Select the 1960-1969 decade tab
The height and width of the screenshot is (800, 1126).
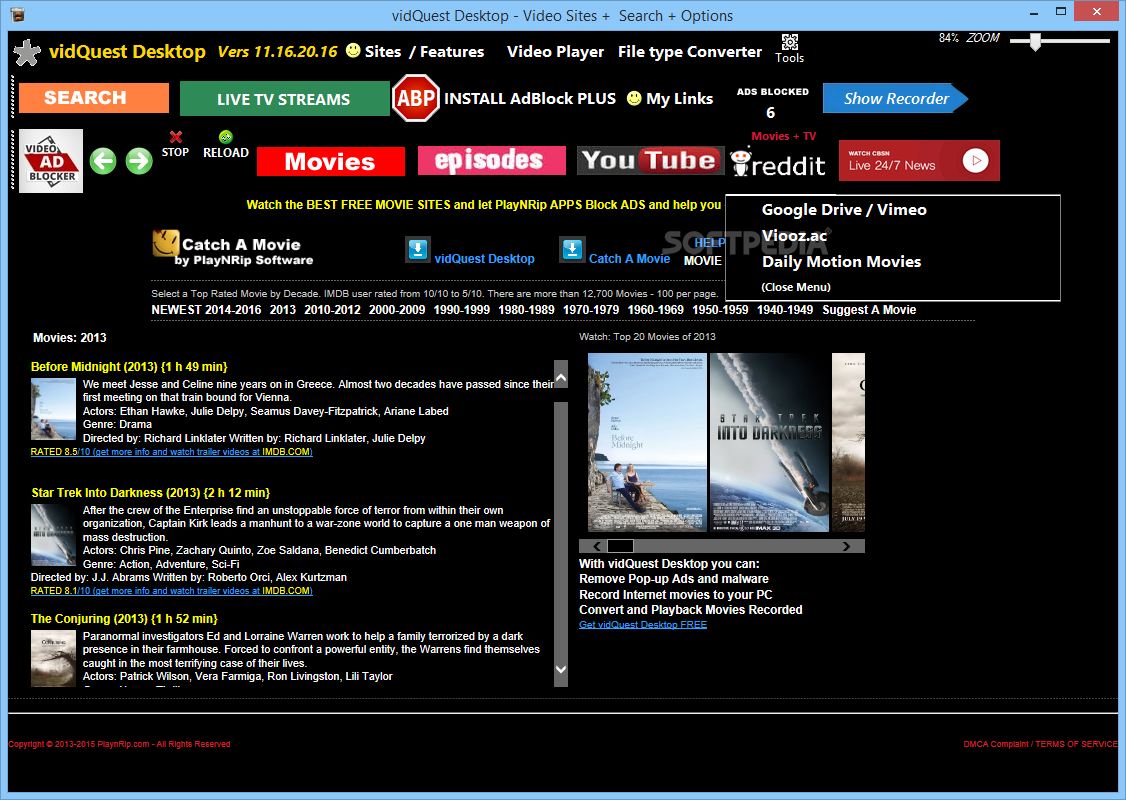coord(656,310)
